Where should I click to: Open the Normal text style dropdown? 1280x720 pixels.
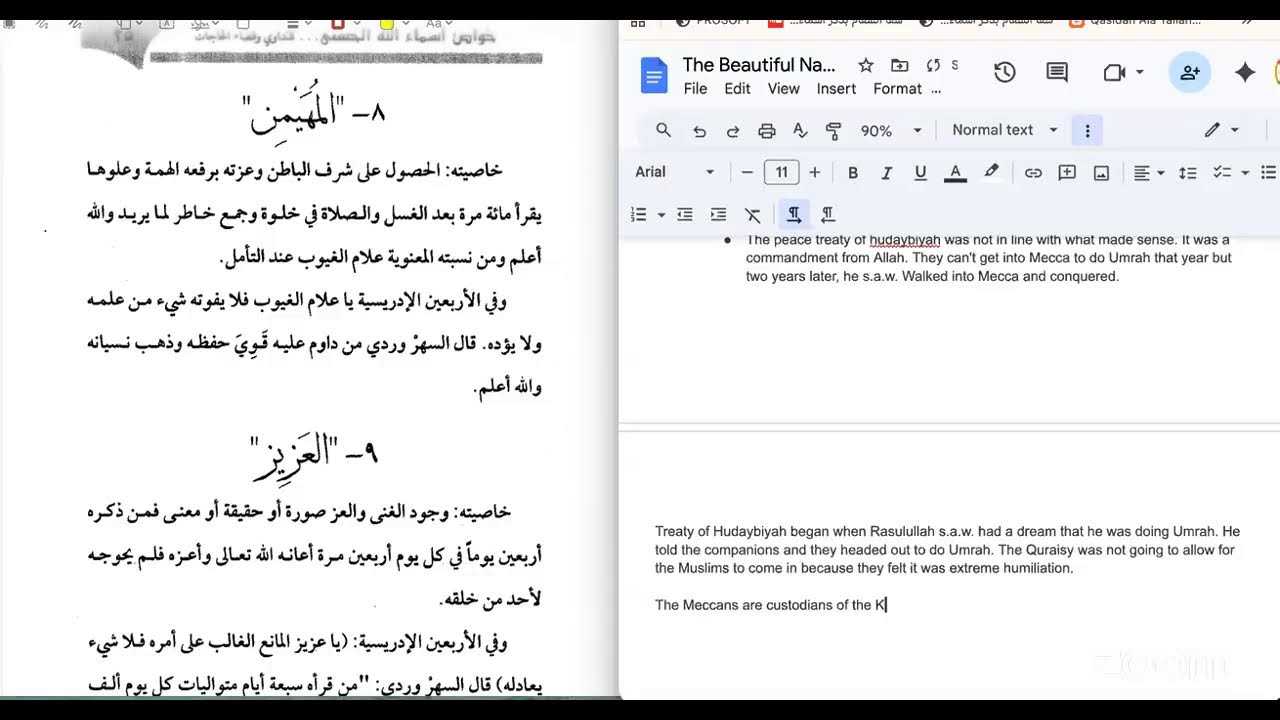pos(1004,130)
